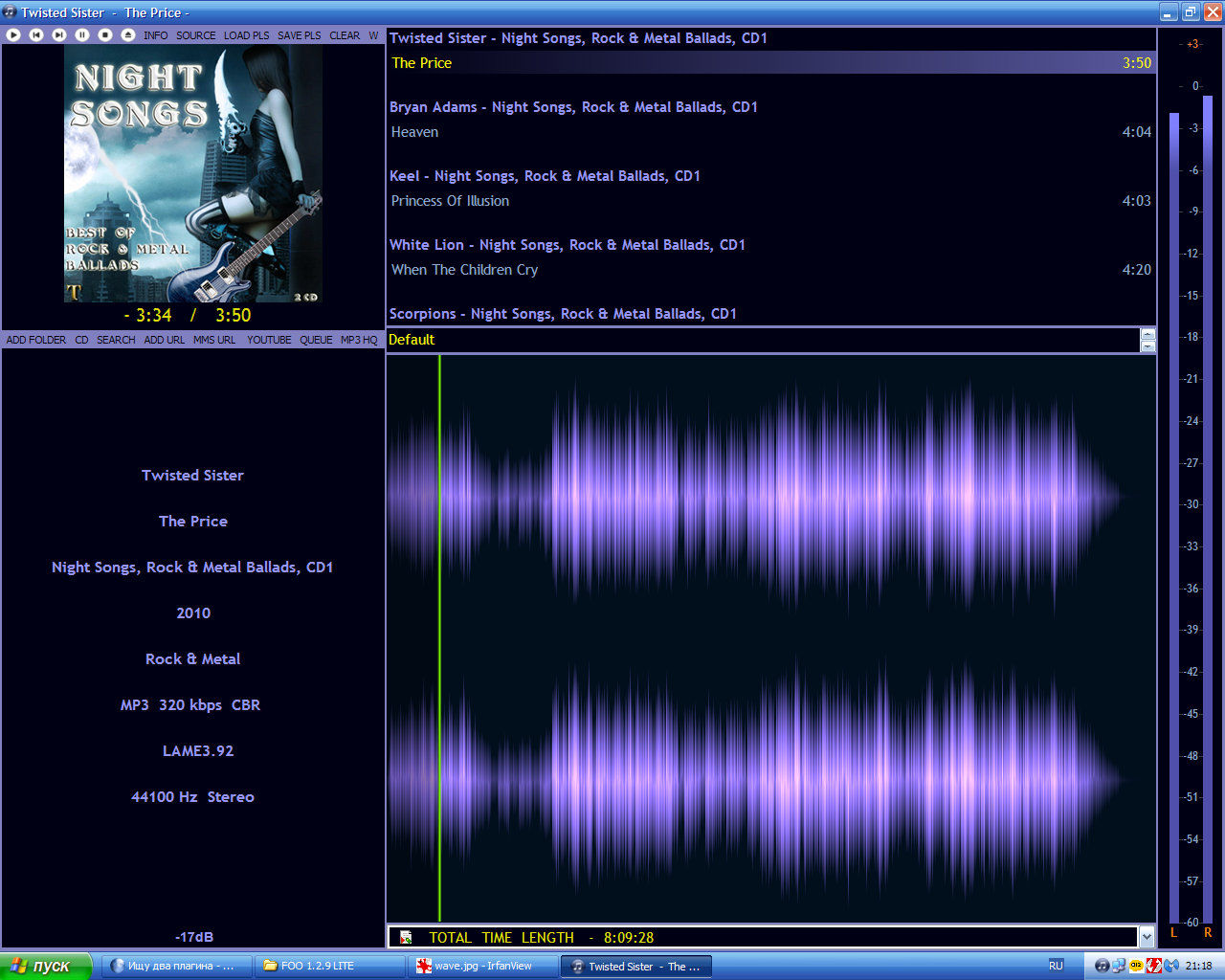Image resolution: width=1225 pixels, height=980 pixels.
Task: Click LOAD PLS to load a playlist
Action: 246,35
